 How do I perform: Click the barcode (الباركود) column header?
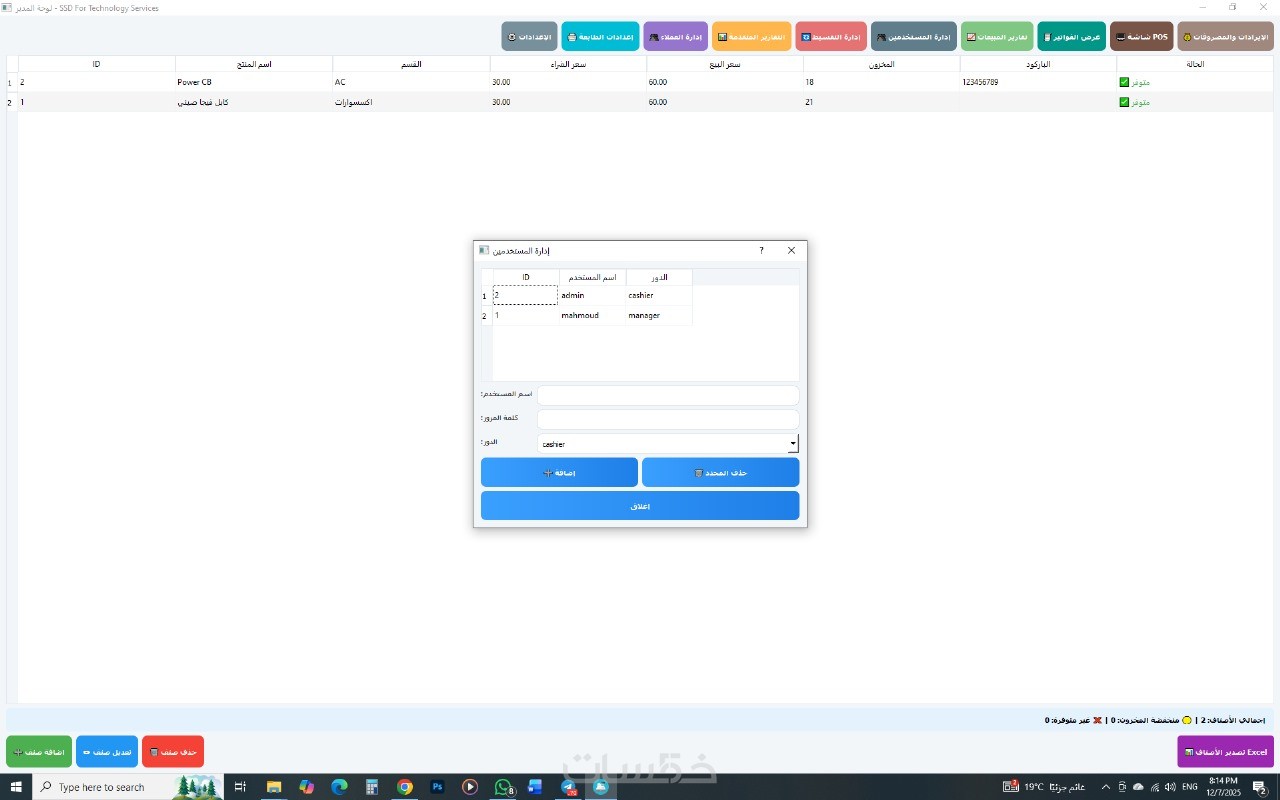(x=1038, y=64)
